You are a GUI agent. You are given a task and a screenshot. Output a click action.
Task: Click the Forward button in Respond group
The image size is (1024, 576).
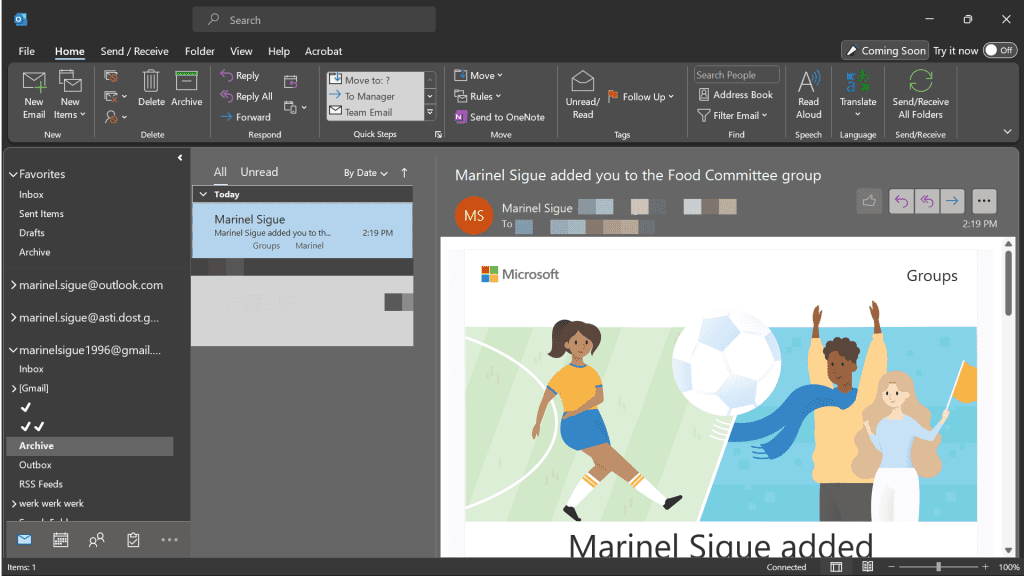(x=246, y=117)
